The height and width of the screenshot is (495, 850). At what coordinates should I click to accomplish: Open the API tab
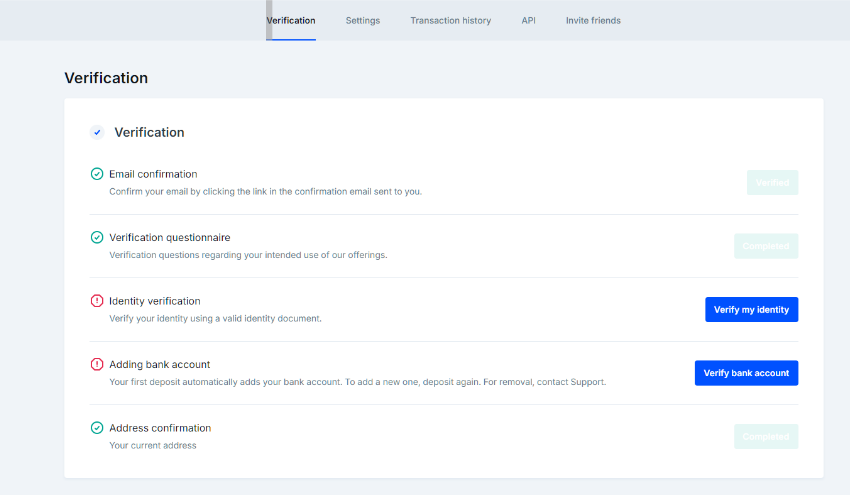tap(528, 20)
